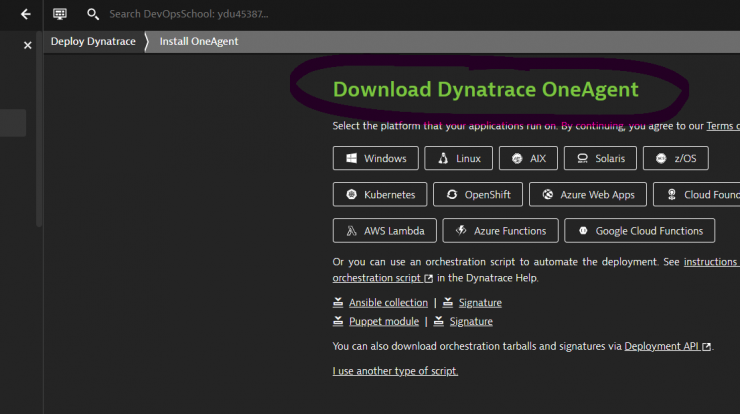Click the Google Cloud Functions icon
This screenshot has width=740, height=414.
(583, 231)
